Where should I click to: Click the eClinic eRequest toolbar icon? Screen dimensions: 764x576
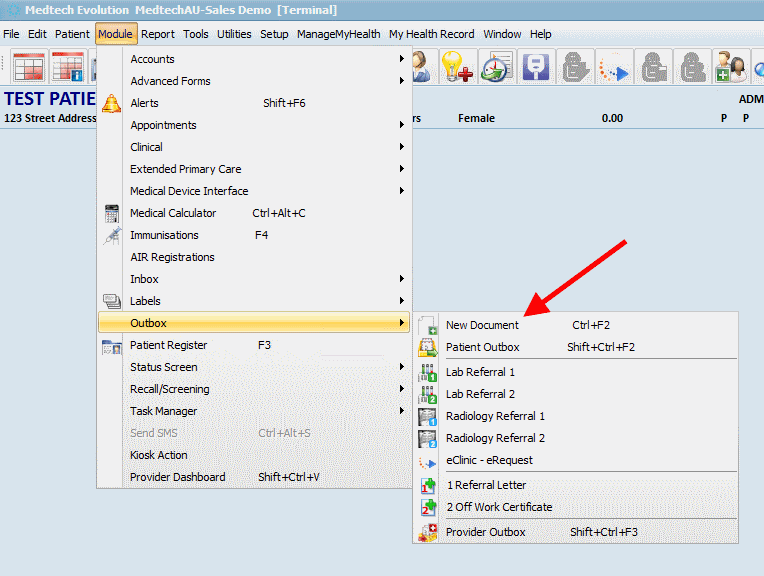point(614,67)
